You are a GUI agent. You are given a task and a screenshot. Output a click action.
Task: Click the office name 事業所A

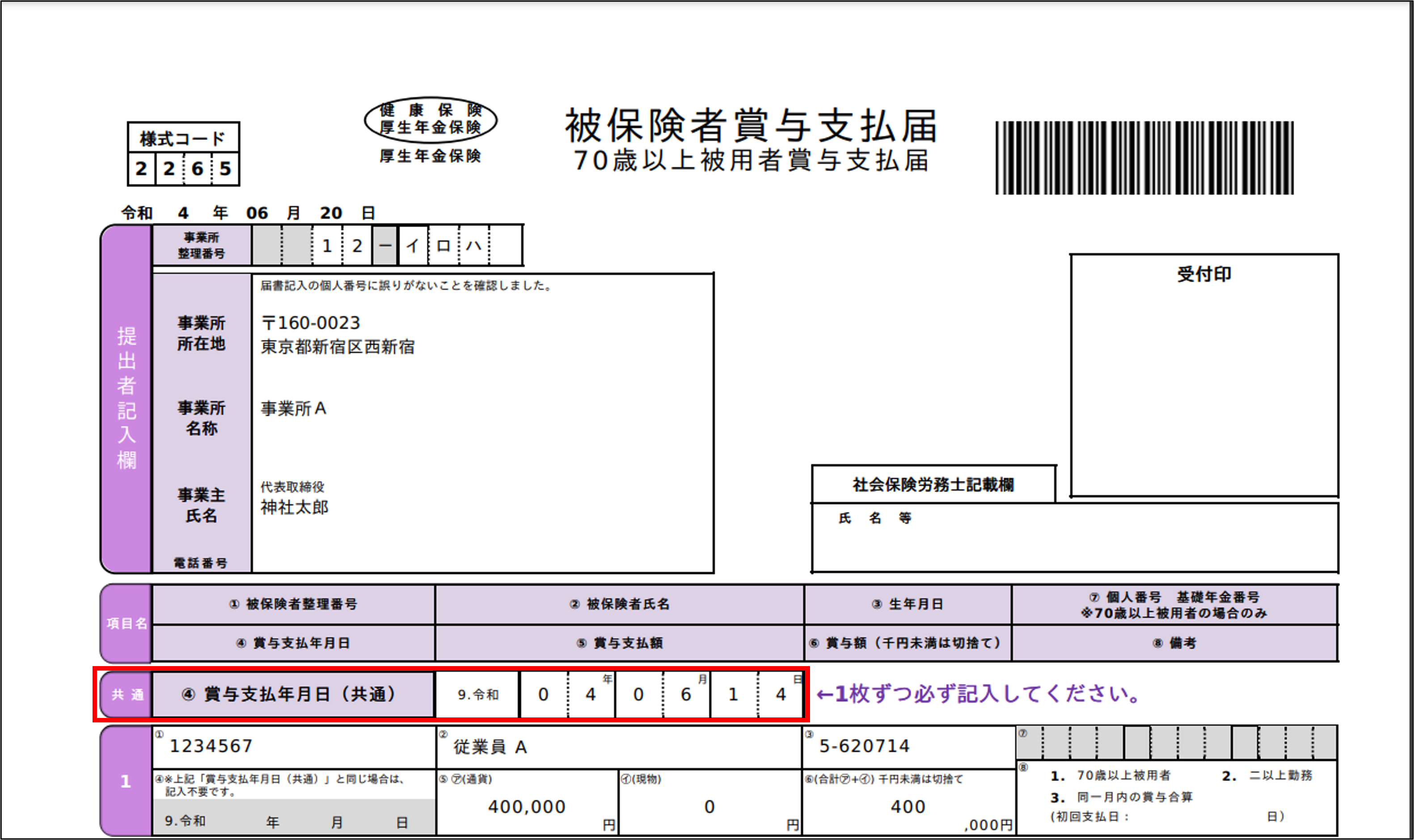293,408
